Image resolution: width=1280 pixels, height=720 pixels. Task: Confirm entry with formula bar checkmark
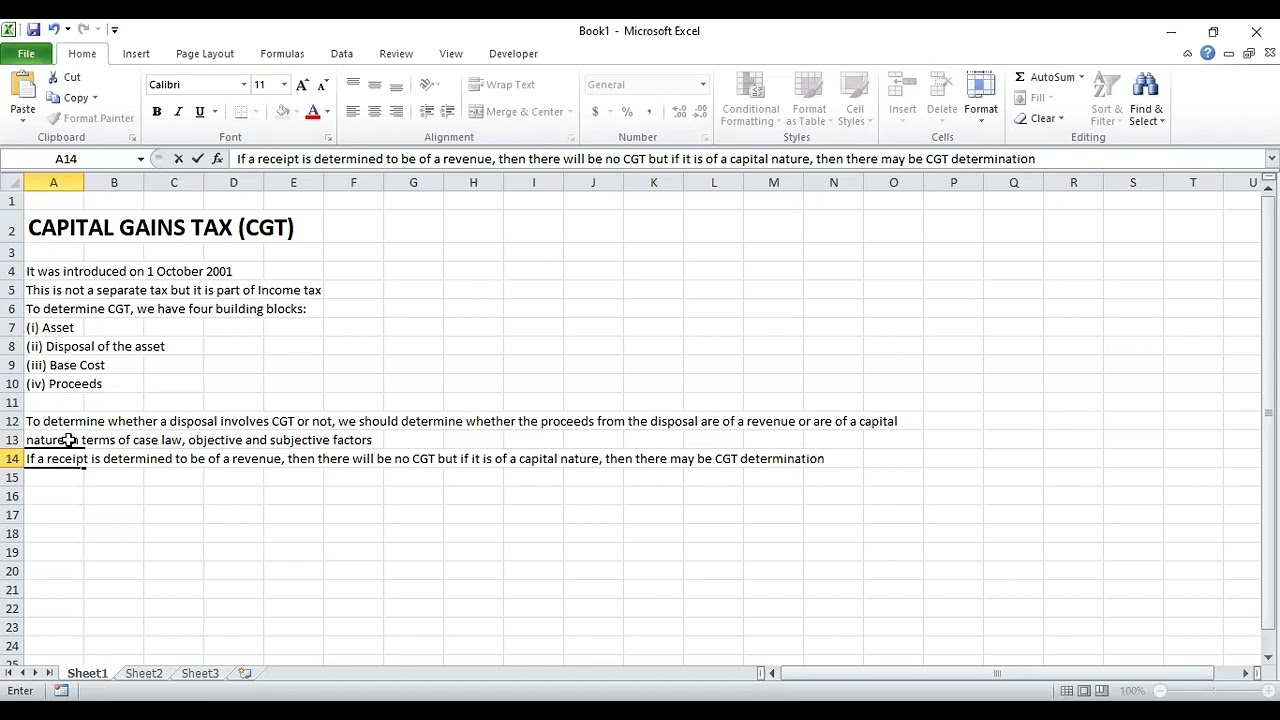coord(197,159)
